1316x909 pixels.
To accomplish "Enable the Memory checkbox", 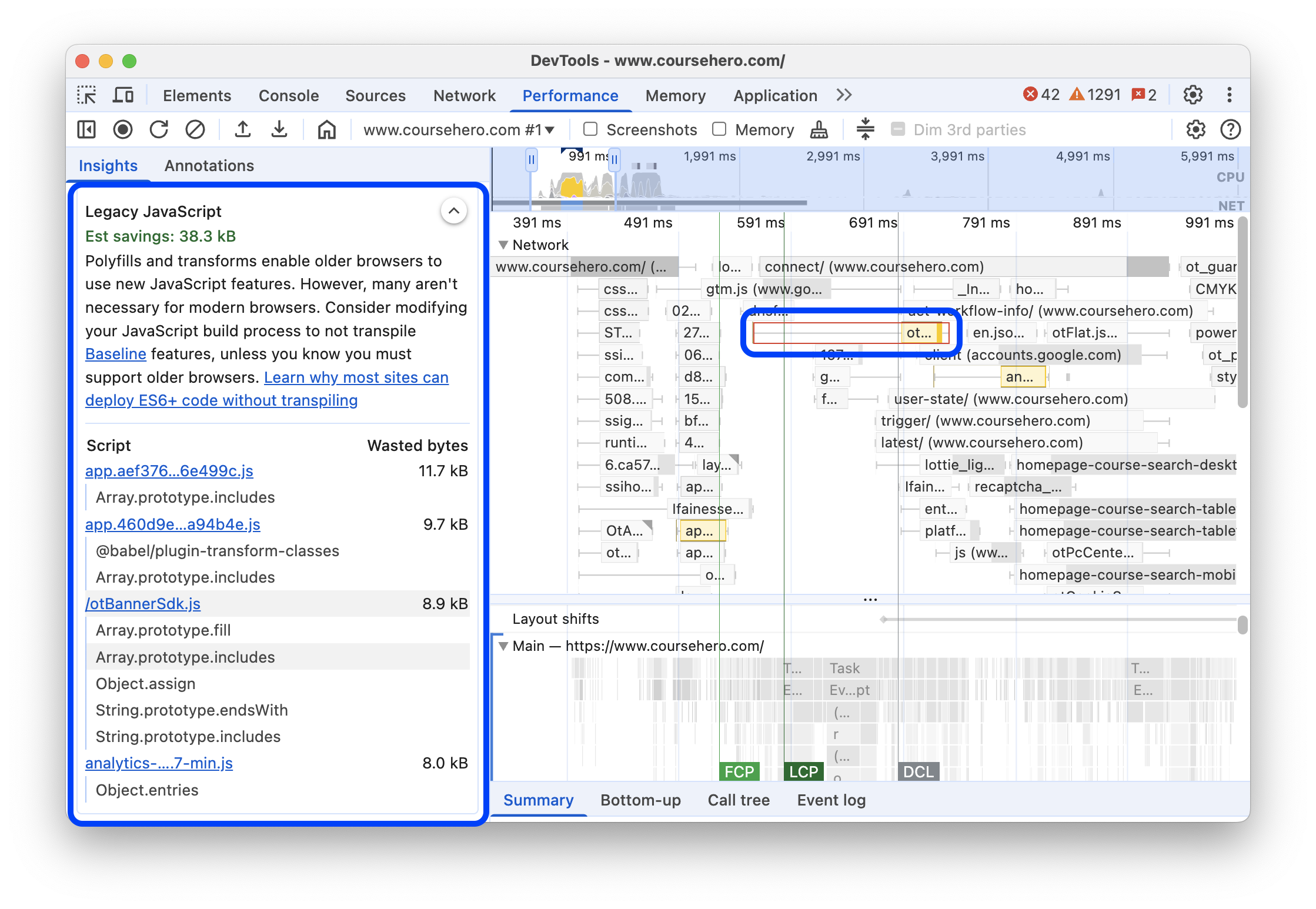I will click(x=719, y=129).
